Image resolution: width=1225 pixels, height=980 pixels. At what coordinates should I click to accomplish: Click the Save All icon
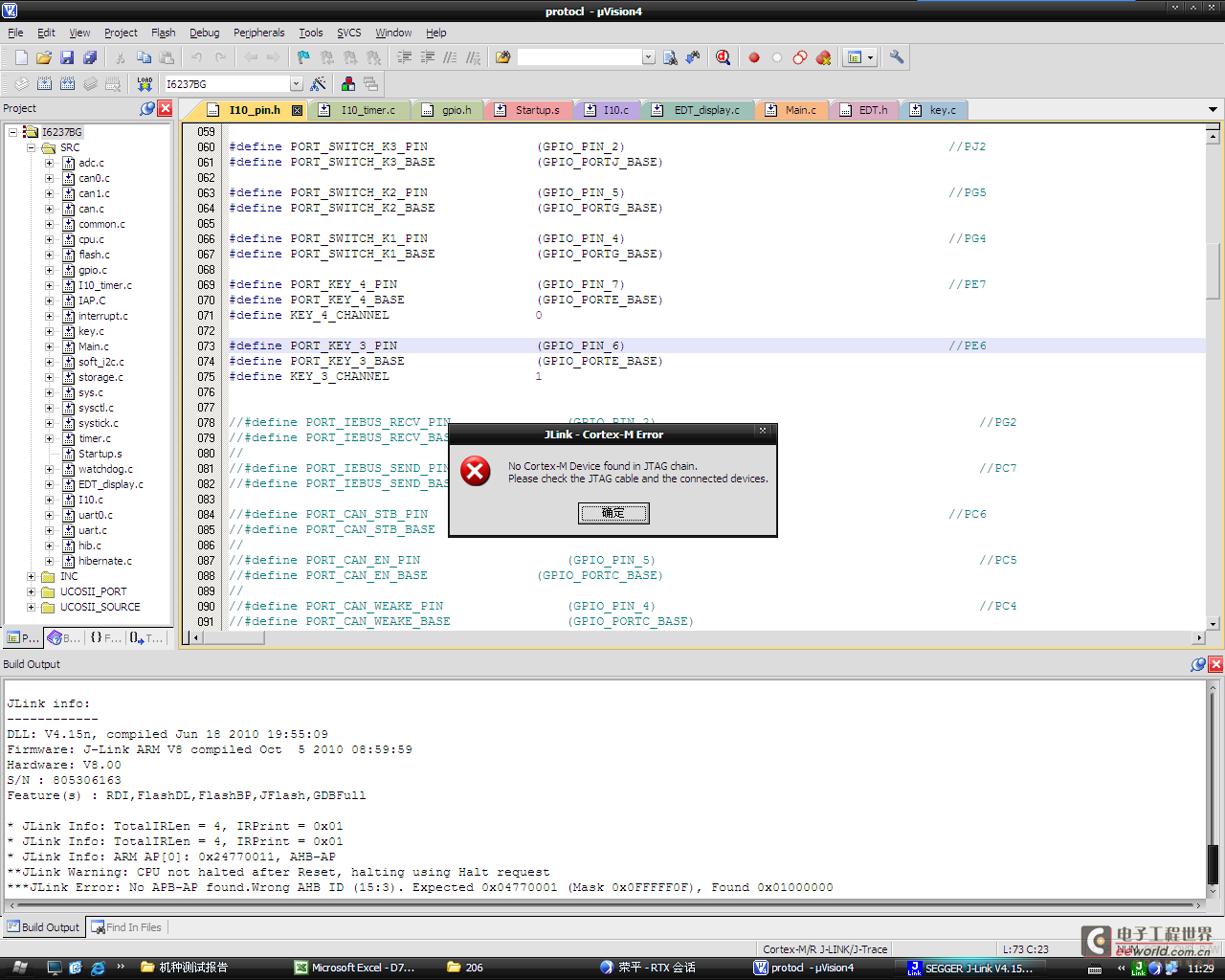coord(90,57)
